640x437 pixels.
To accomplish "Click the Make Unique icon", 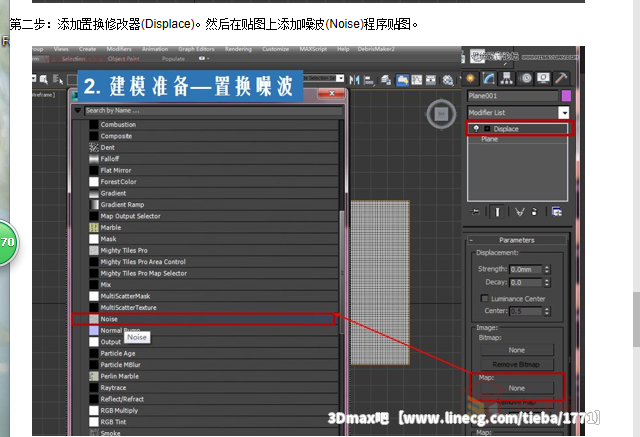I will pos(519,212).
